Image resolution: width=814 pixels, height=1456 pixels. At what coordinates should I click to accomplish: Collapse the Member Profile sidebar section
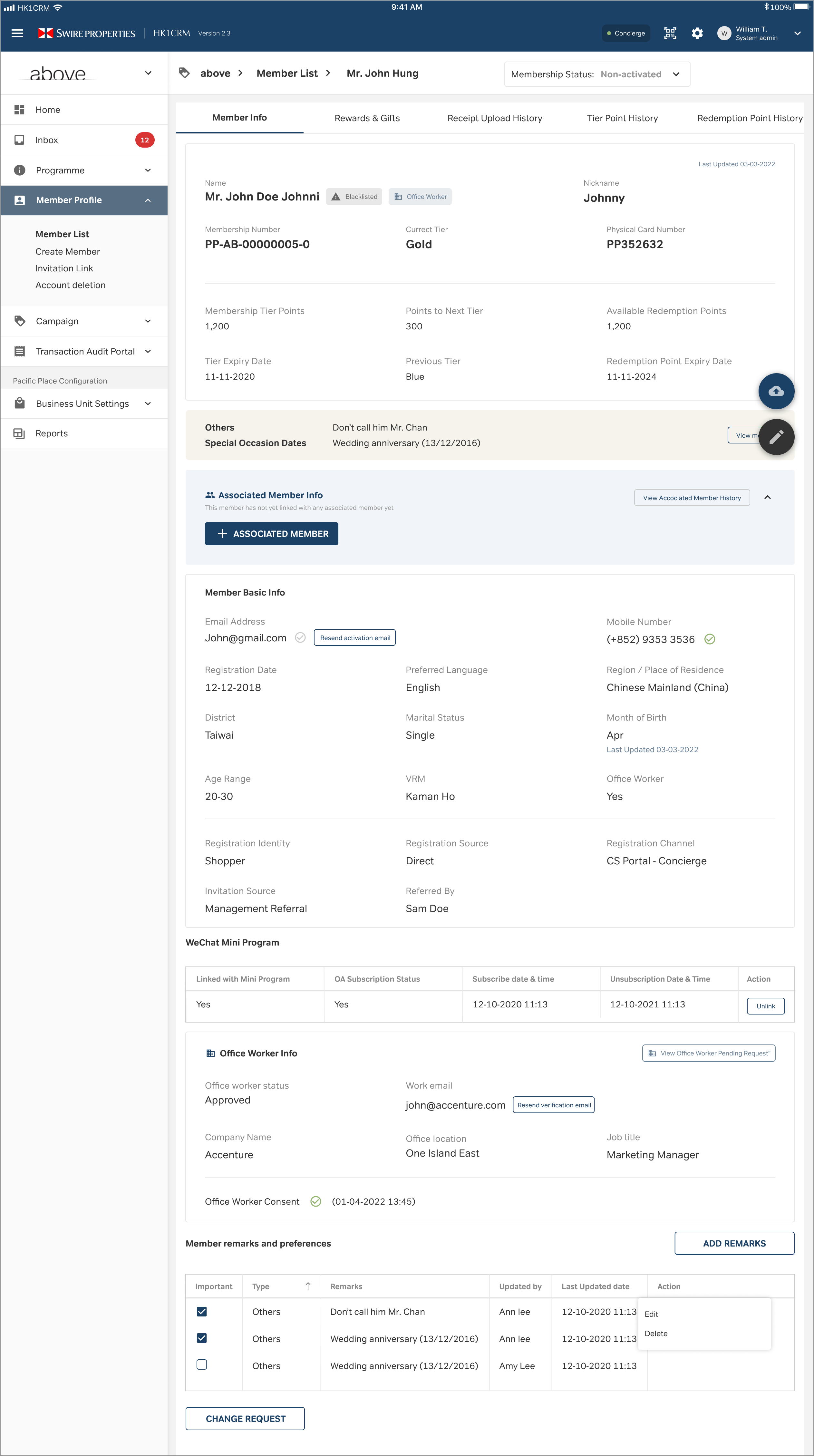coord(148,200)
